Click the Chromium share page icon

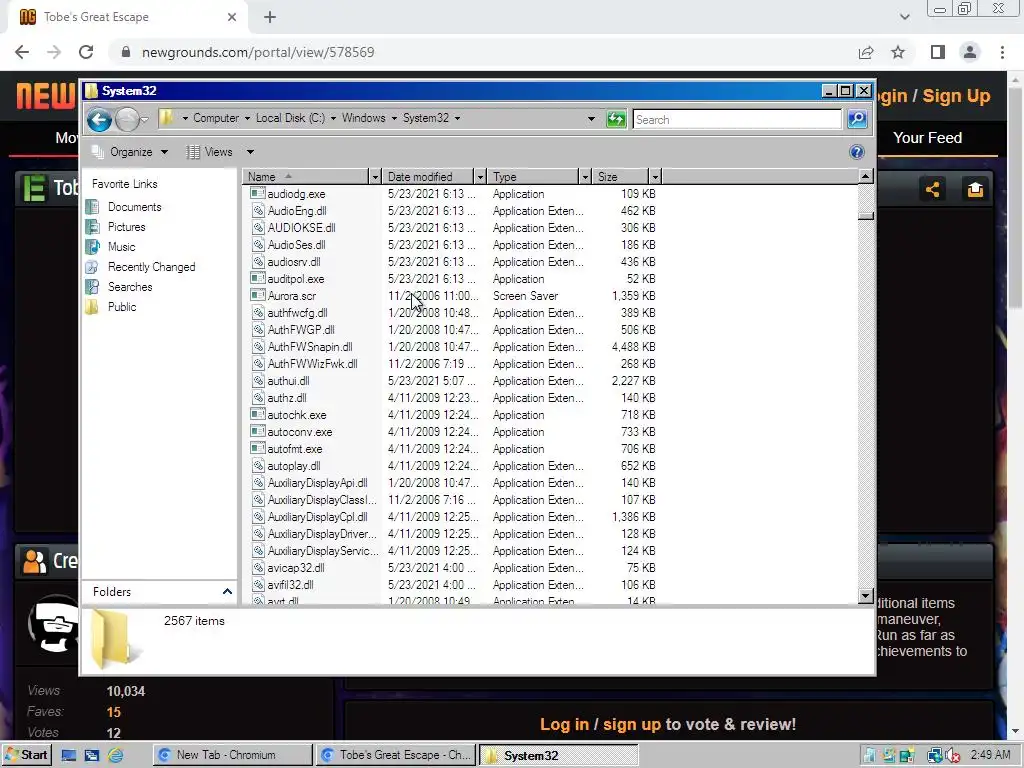pos(866,52)
